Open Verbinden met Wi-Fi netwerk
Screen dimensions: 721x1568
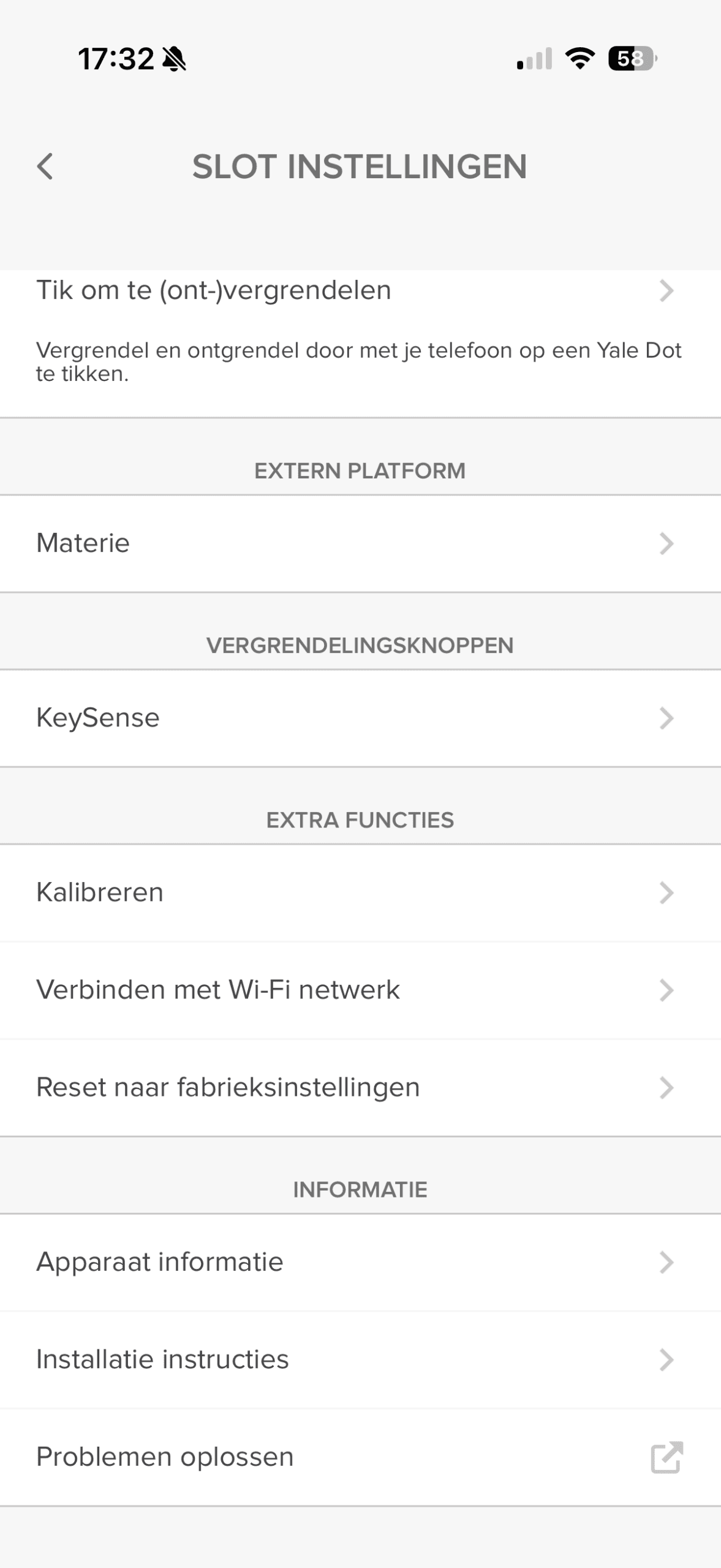point(218,990)
